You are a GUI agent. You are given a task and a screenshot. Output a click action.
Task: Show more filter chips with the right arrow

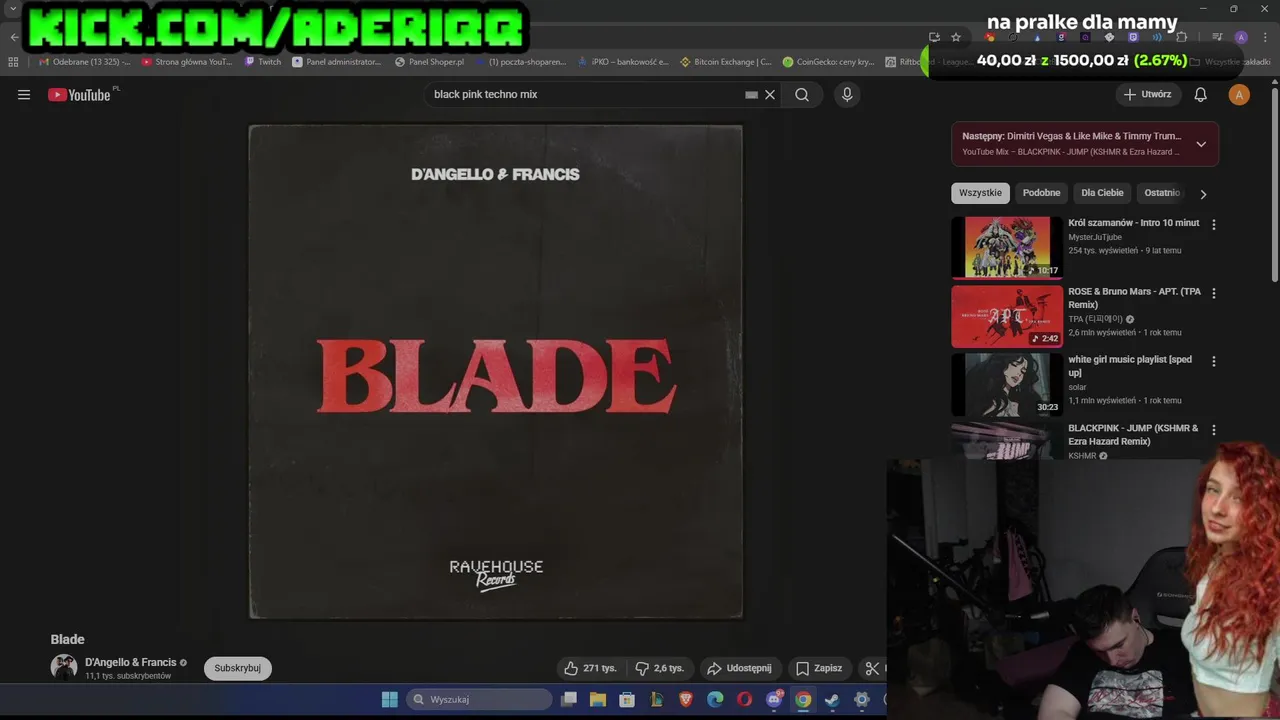[x=1203, y=194]
